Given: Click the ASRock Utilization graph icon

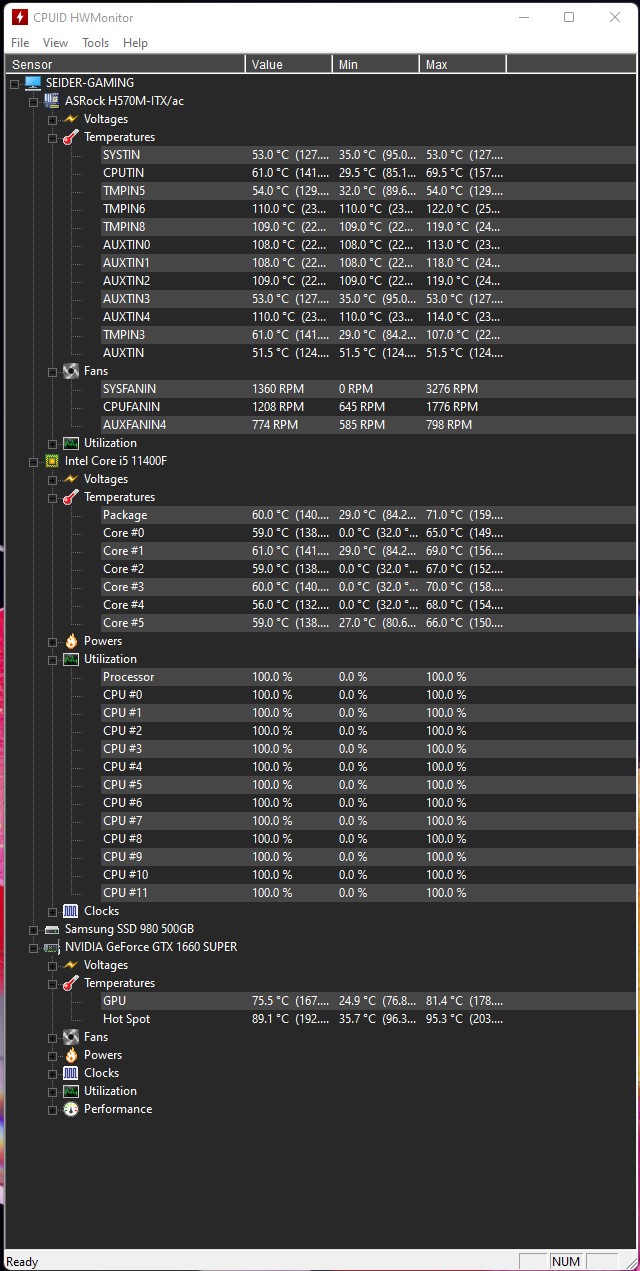Looking at the screenshot, I should click(71, 443).
